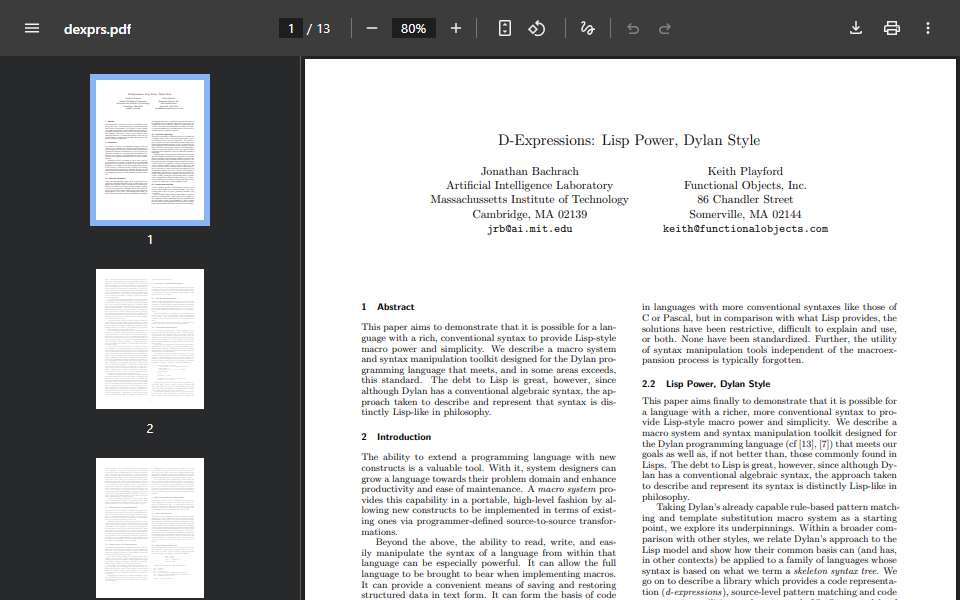Click the zoom out minus button
This screenshot has height=600, width=960.
click(x=372, y=28)
